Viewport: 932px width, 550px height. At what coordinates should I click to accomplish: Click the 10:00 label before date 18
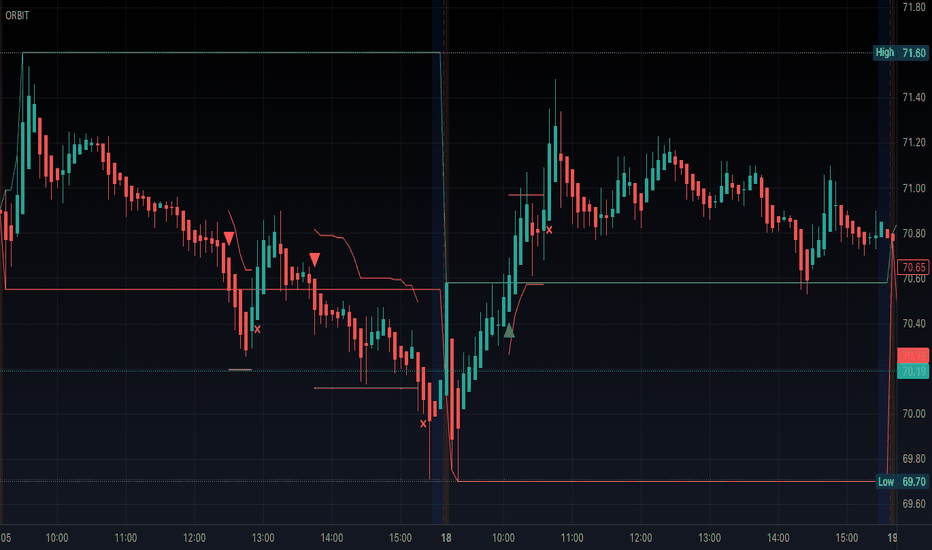[x=57, y=538]
